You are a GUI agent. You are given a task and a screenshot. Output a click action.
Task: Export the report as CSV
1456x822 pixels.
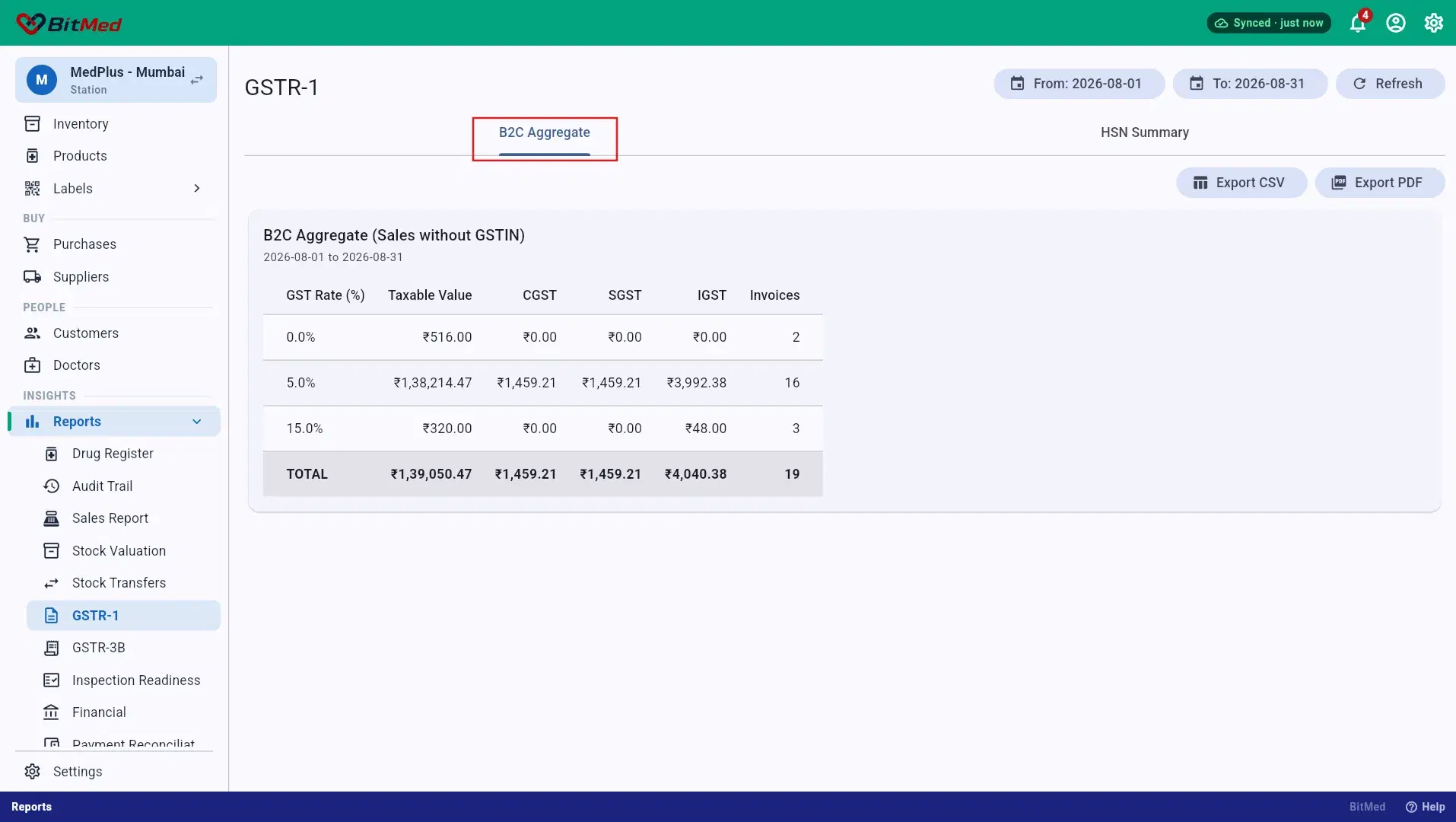click(1241, 183)
